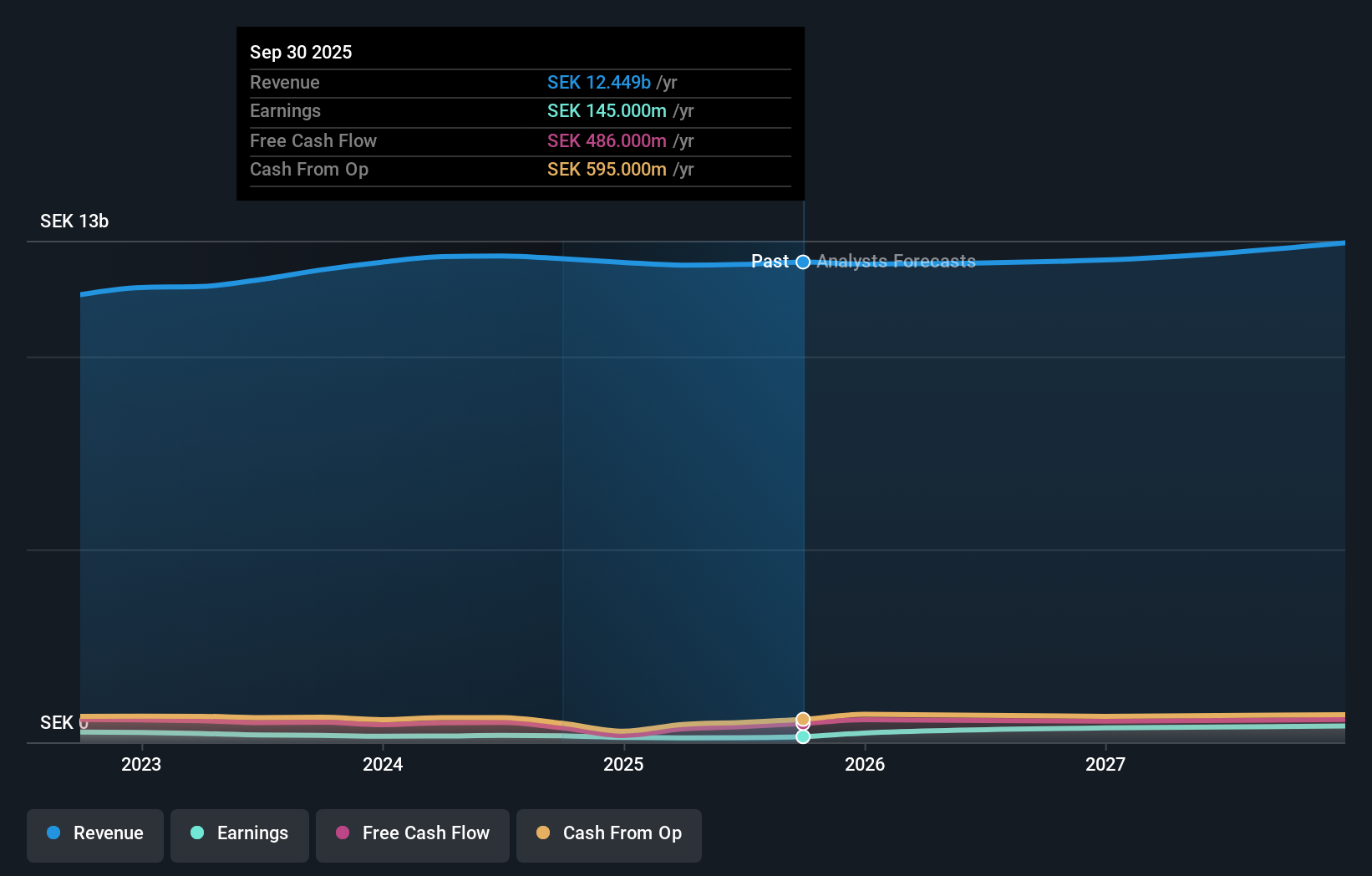Click the teal Earnings legend dot

click(x=196, y=833)
